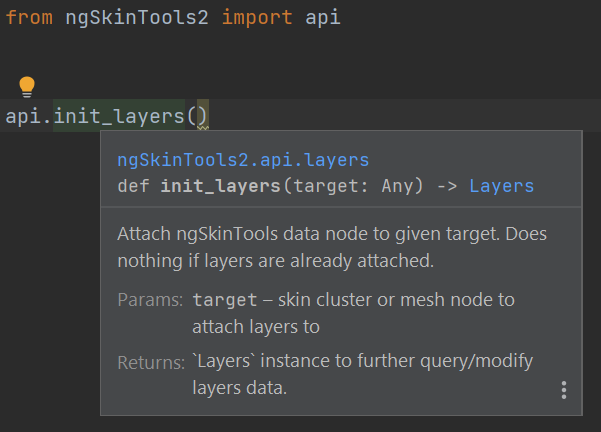Viewport: 601px width, 432px height.
Task: Click init_layers in the code line
Action: [x=119, y=116]
